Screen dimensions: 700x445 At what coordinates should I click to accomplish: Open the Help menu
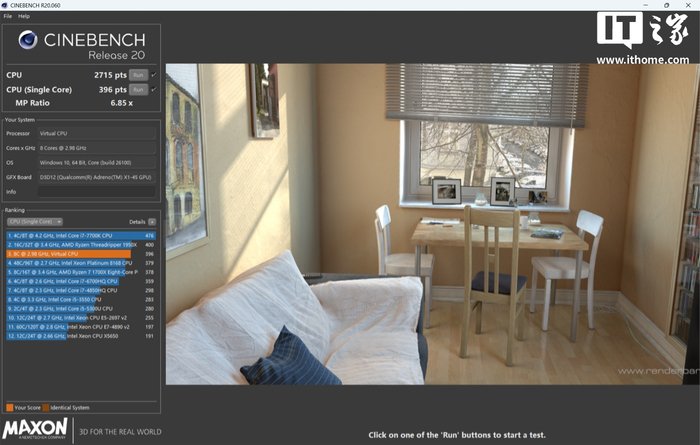(24, 16)
